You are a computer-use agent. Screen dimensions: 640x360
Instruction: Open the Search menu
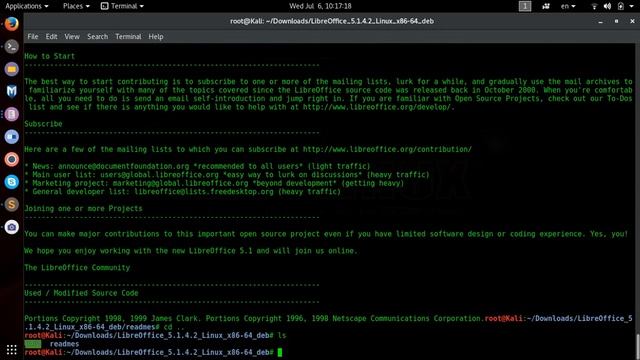coord(98,37)
